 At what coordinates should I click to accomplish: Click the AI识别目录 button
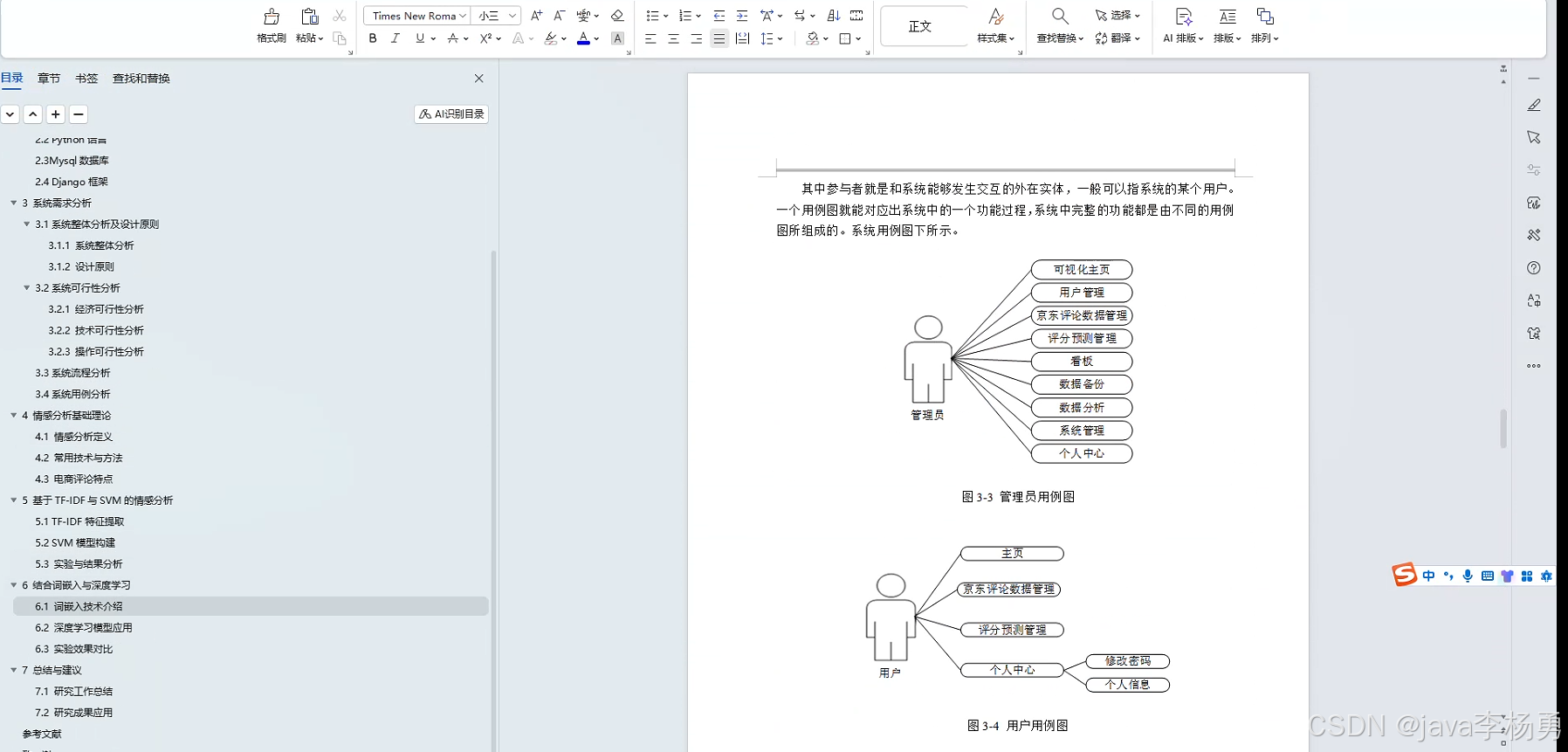(451, 114)
